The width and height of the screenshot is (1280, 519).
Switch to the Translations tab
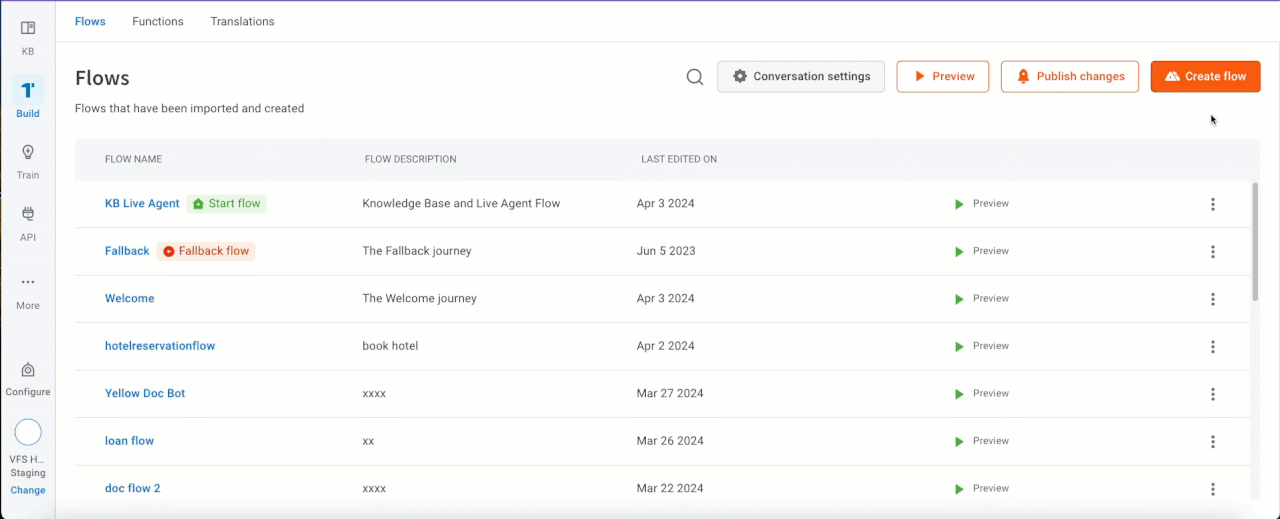click(x=242, y=21)
